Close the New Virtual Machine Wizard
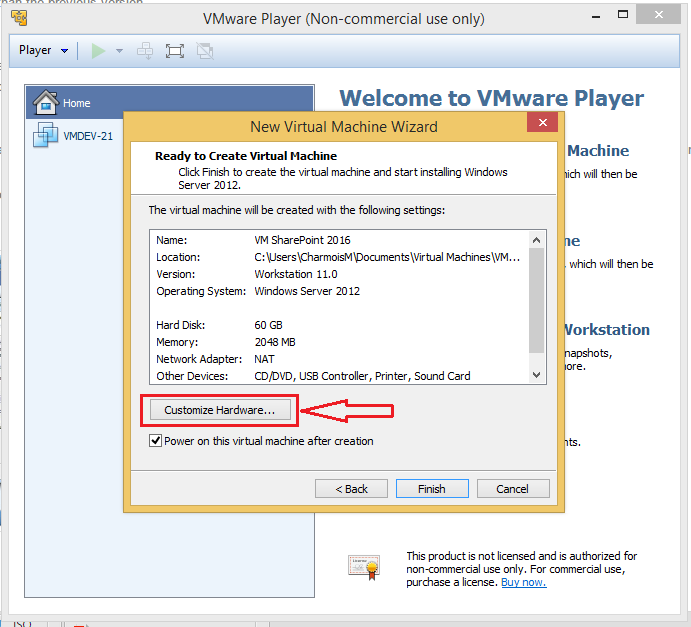This screenshot has height=627, width=691. tap(542, 122)
